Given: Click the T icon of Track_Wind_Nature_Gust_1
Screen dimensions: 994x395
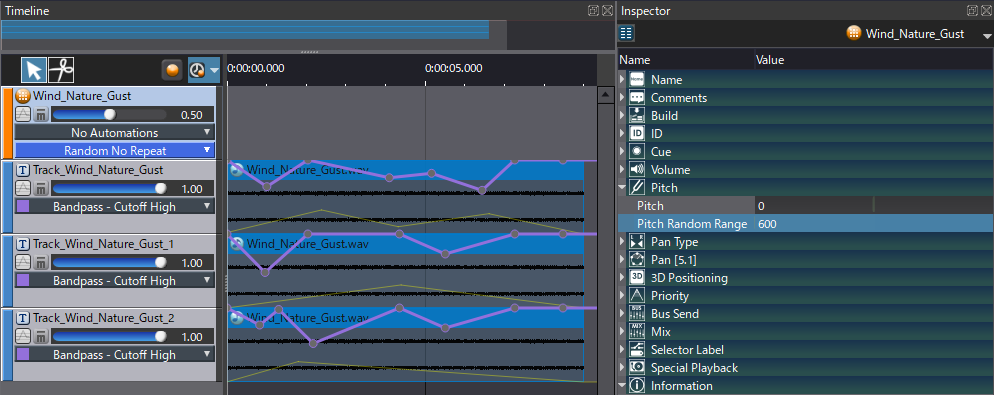Looking at the screenshot, I should coord(23,244).
